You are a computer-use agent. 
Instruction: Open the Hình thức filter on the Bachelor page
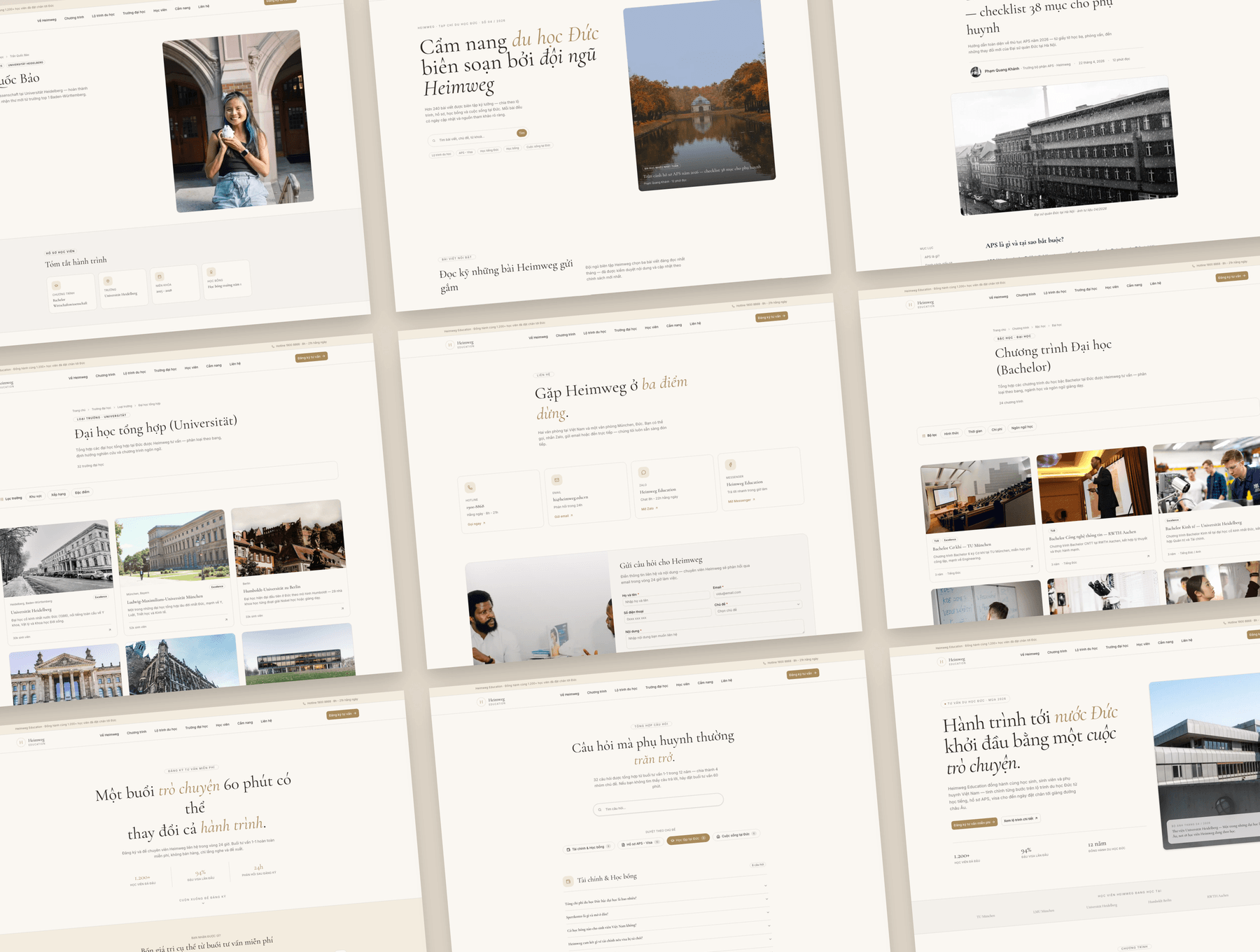click(951, 433)
